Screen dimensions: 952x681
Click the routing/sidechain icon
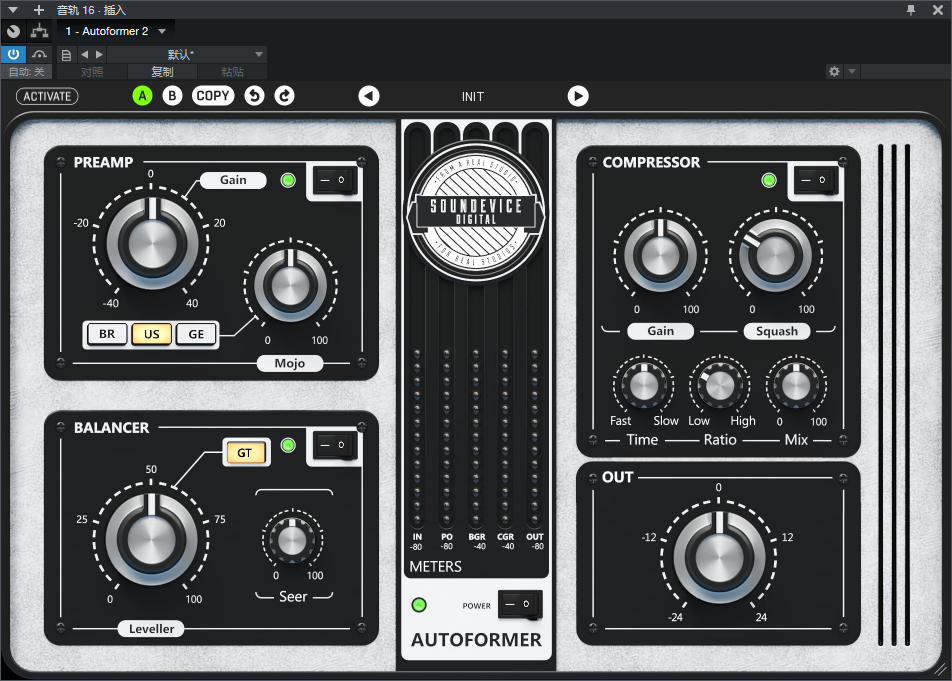pos(39,31)
